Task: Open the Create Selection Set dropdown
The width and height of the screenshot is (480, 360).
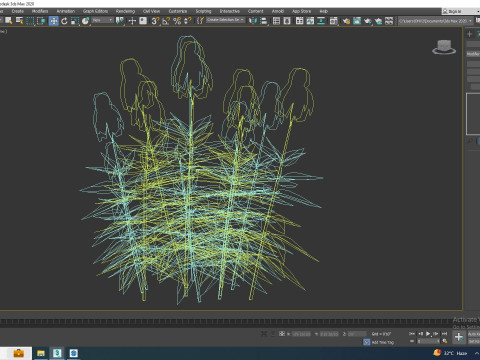Action: coord(225,20)
